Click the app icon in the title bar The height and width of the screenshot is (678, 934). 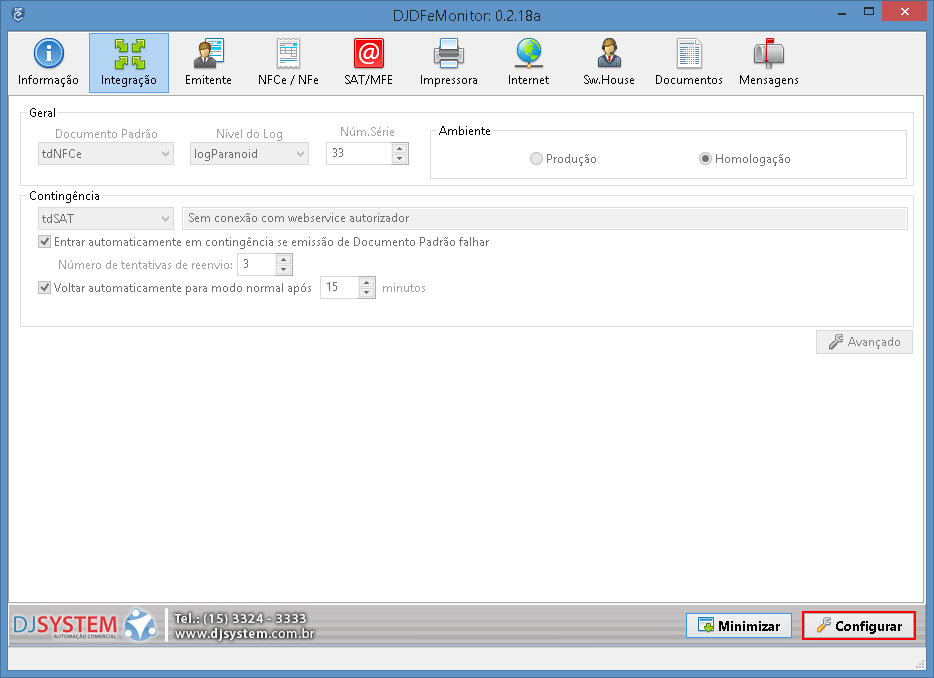click(x=18, y=14)
